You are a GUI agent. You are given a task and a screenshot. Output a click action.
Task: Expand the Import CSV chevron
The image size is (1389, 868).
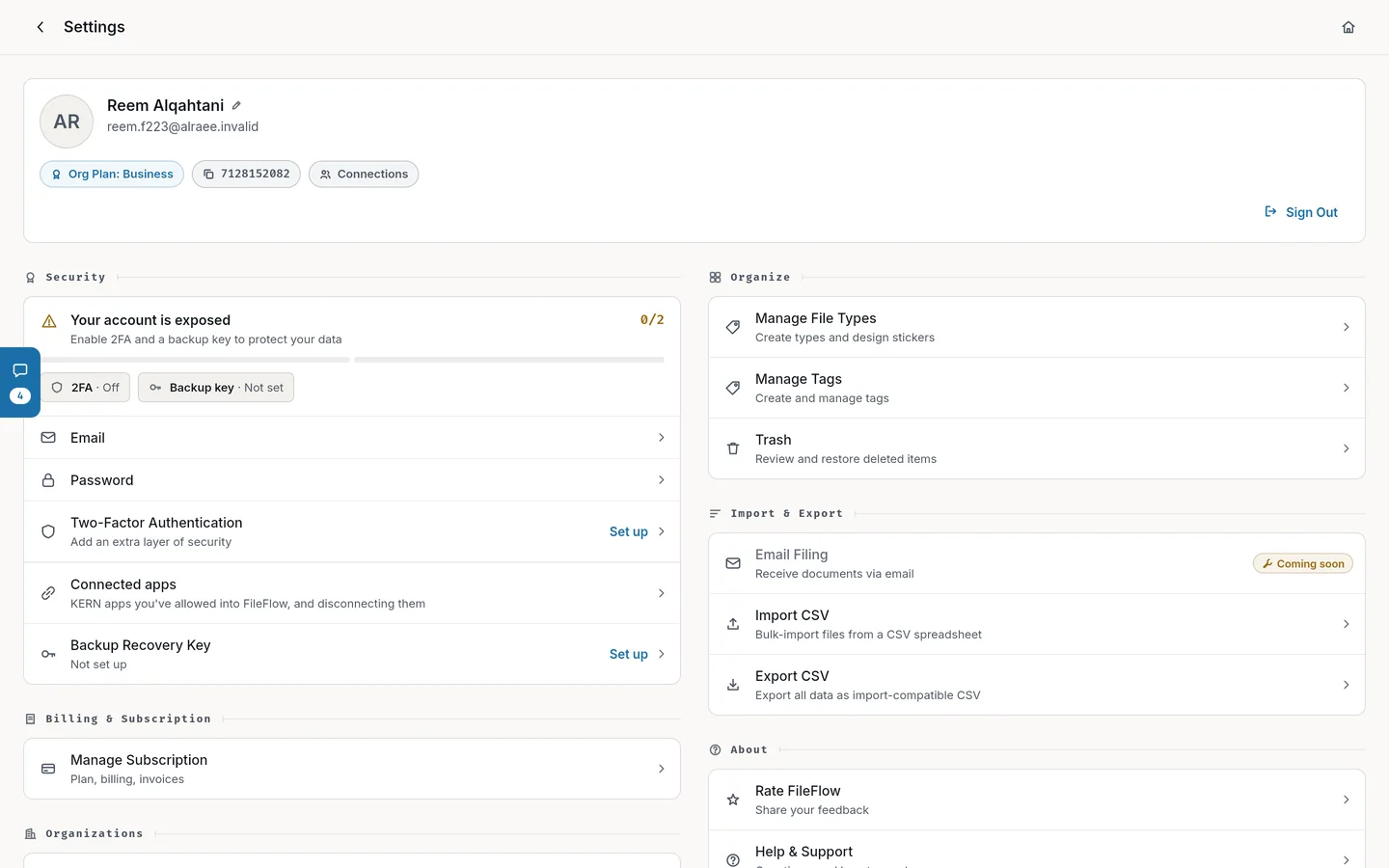coord(1347,624)
